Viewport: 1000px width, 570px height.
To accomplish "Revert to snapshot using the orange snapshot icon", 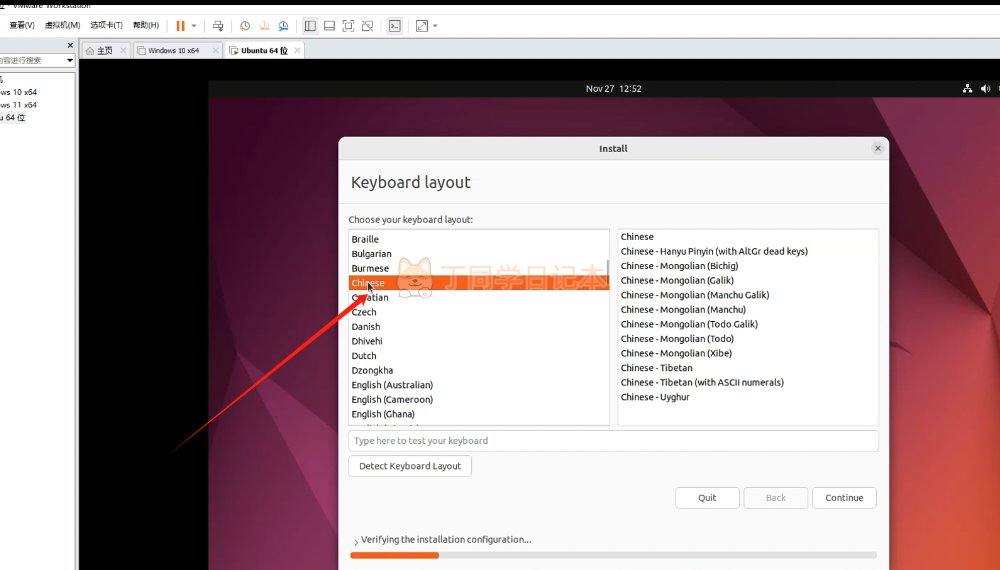I will pyautogui.click(x=264, y=26).
